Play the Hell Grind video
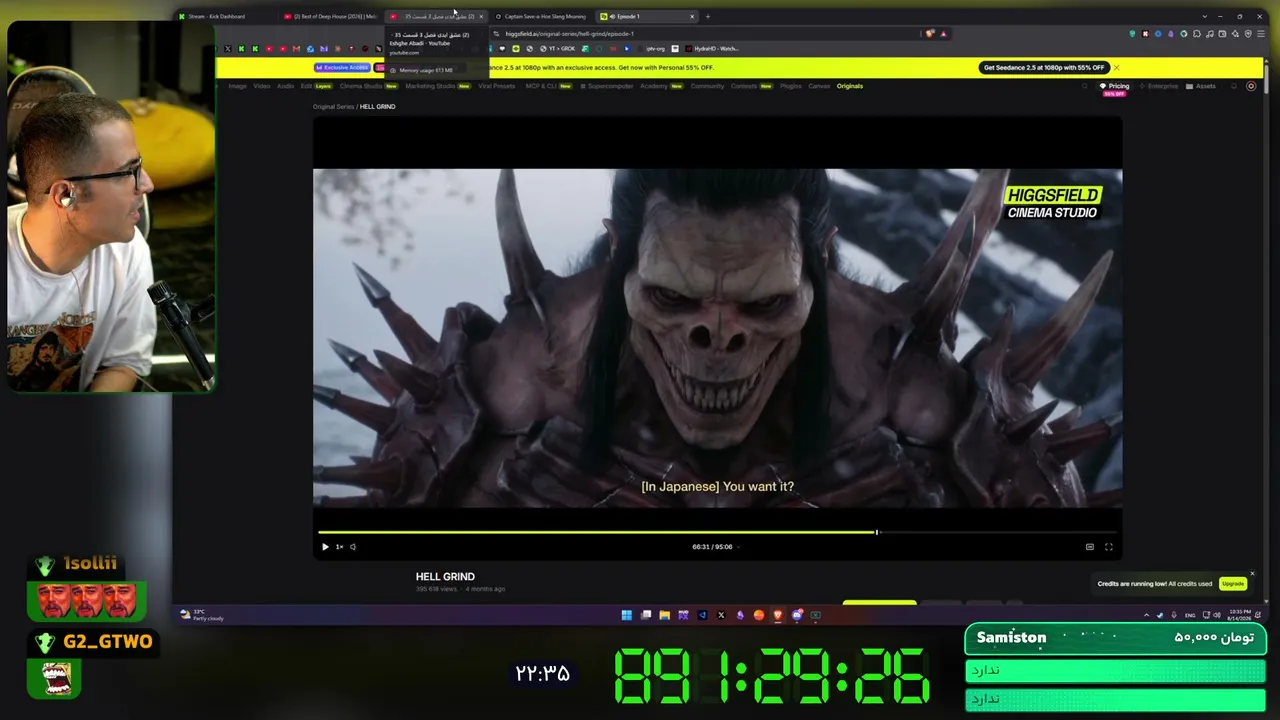 [x=325, y=547]
